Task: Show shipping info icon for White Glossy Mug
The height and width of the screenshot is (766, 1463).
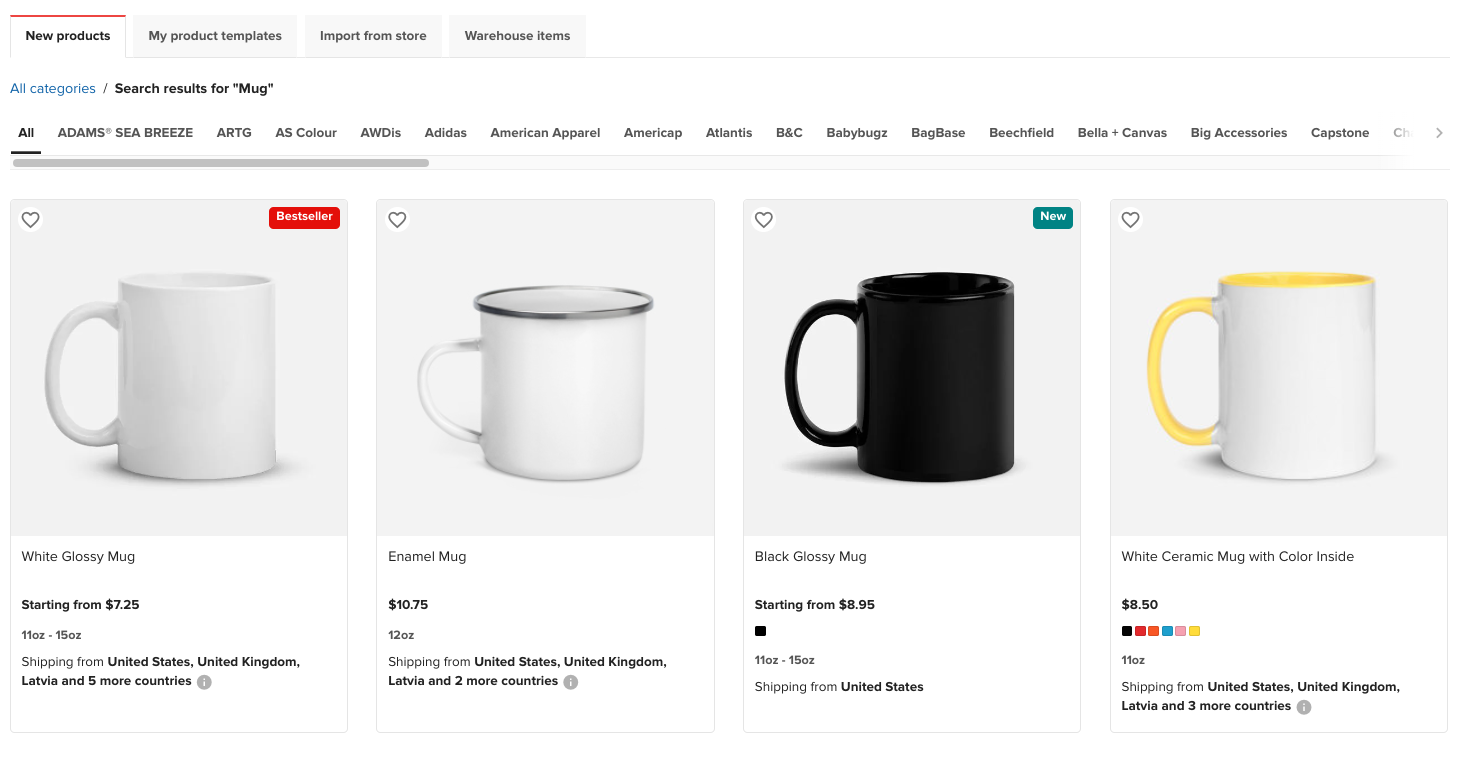Action: click(204, 682)
